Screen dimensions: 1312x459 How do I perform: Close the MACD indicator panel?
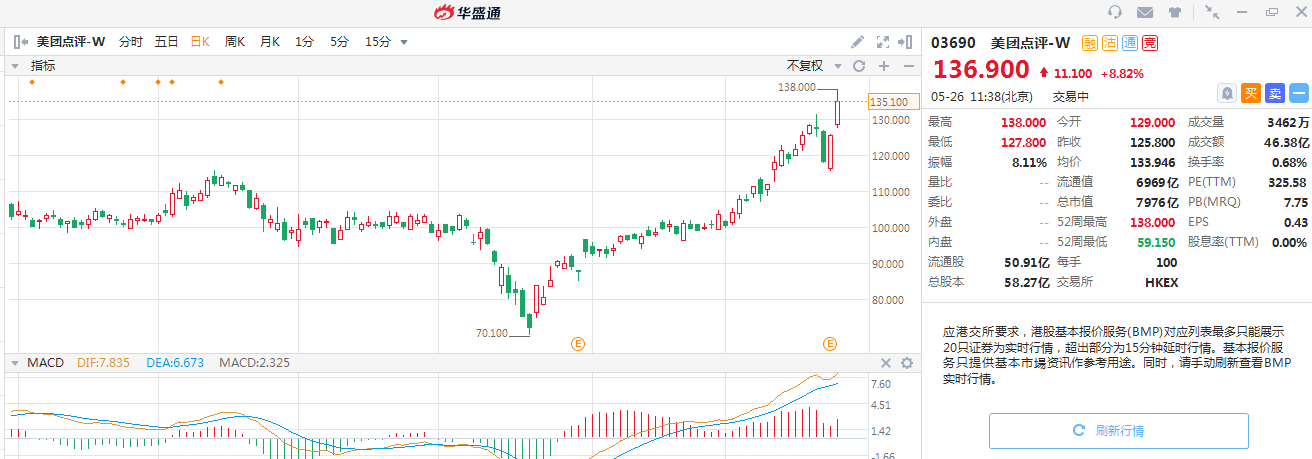pyautogui.click(x=885, y=363)
